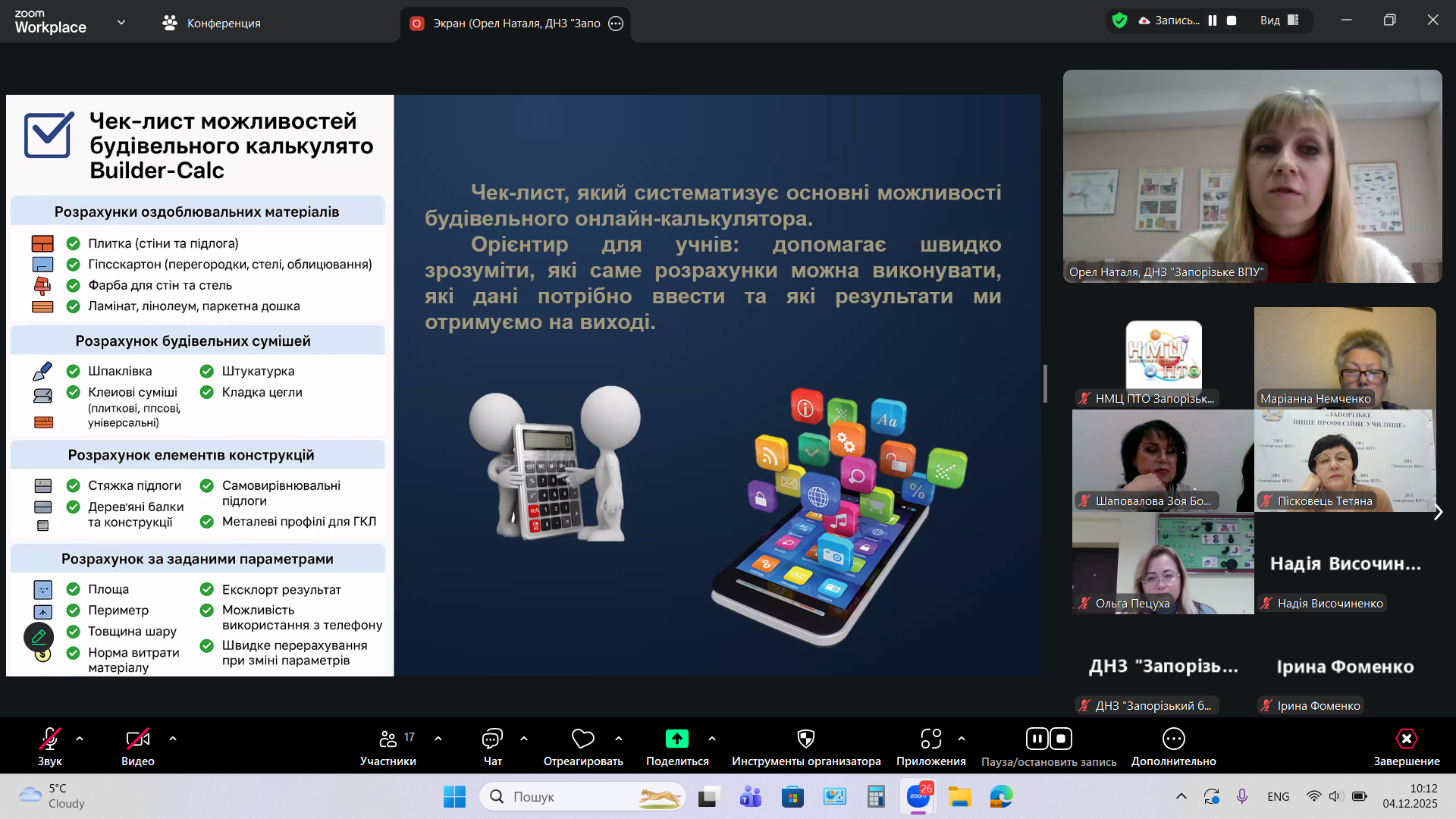Screen dimensions: 1456x819
Task: Open screen share tab options ellipsis
Action: (616, 24)
